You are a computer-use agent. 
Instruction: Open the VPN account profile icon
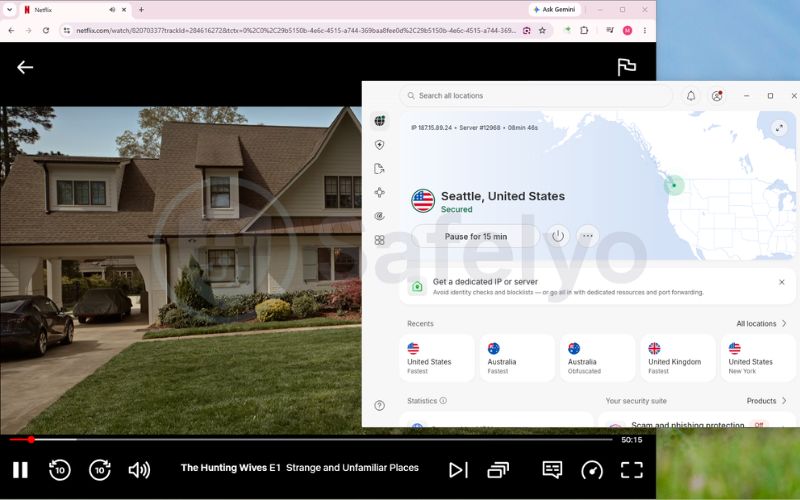[x=717, y=95]
